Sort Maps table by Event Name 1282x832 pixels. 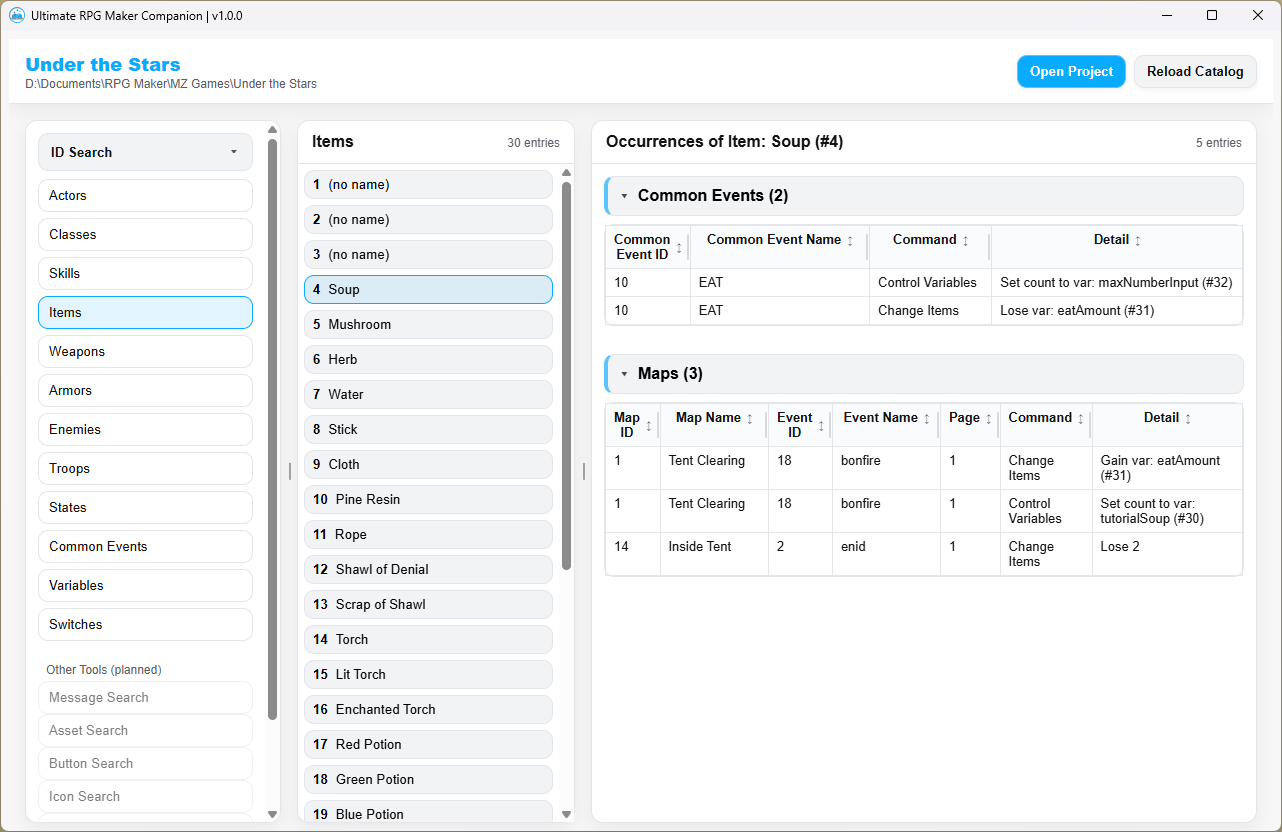click(927, 418)
